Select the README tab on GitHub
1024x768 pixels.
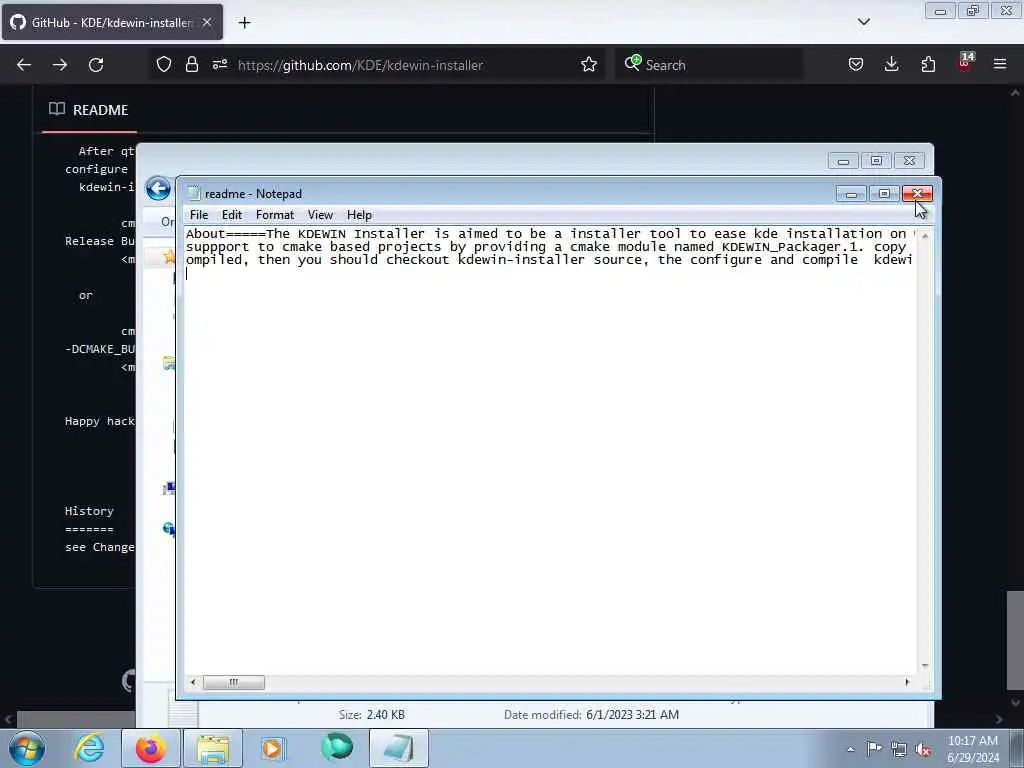point(89,110)
